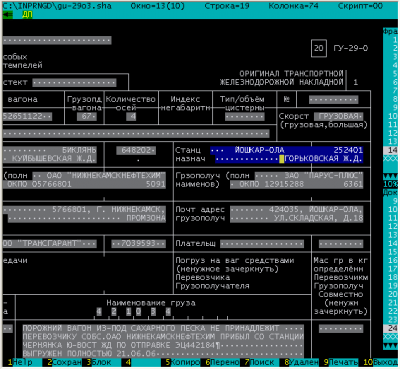Click the F10 Выход exit function
This screenshot has width=400, height=369.
(x=381, y=362)
